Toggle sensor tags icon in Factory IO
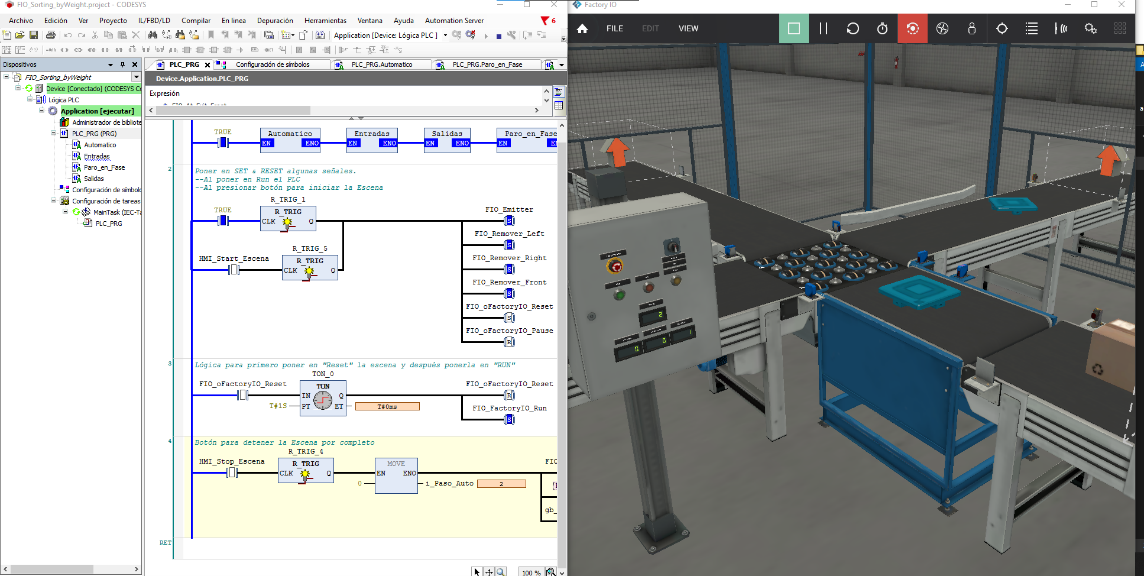The image size is (1144, 576). point(1061,28)
